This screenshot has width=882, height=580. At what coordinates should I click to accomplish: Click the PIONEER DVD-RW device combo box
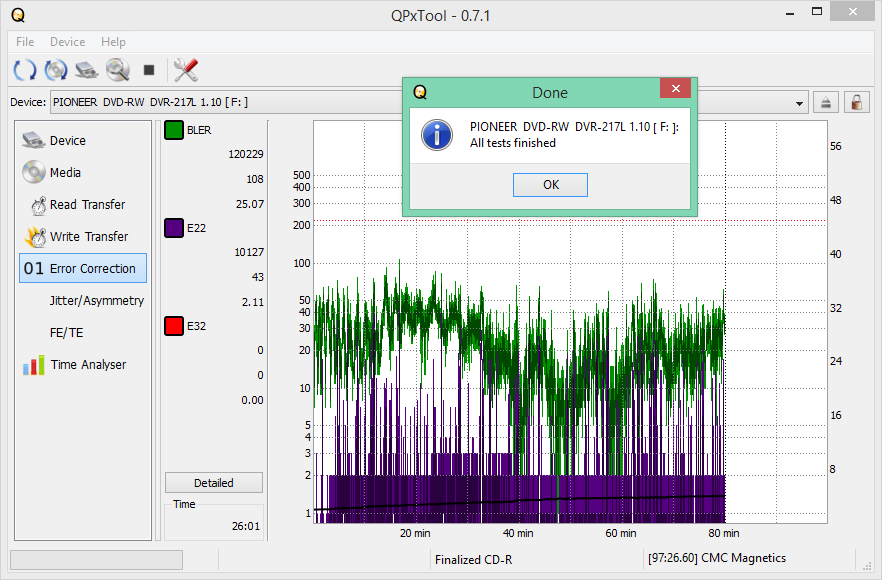point(429,102)
